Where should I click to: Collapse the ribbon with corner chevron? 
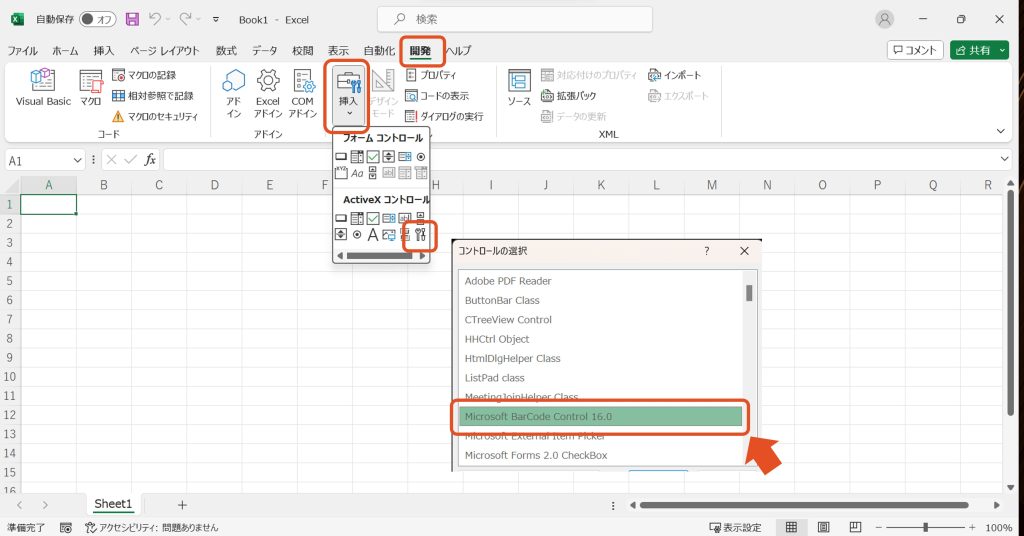pos(1000,131)
